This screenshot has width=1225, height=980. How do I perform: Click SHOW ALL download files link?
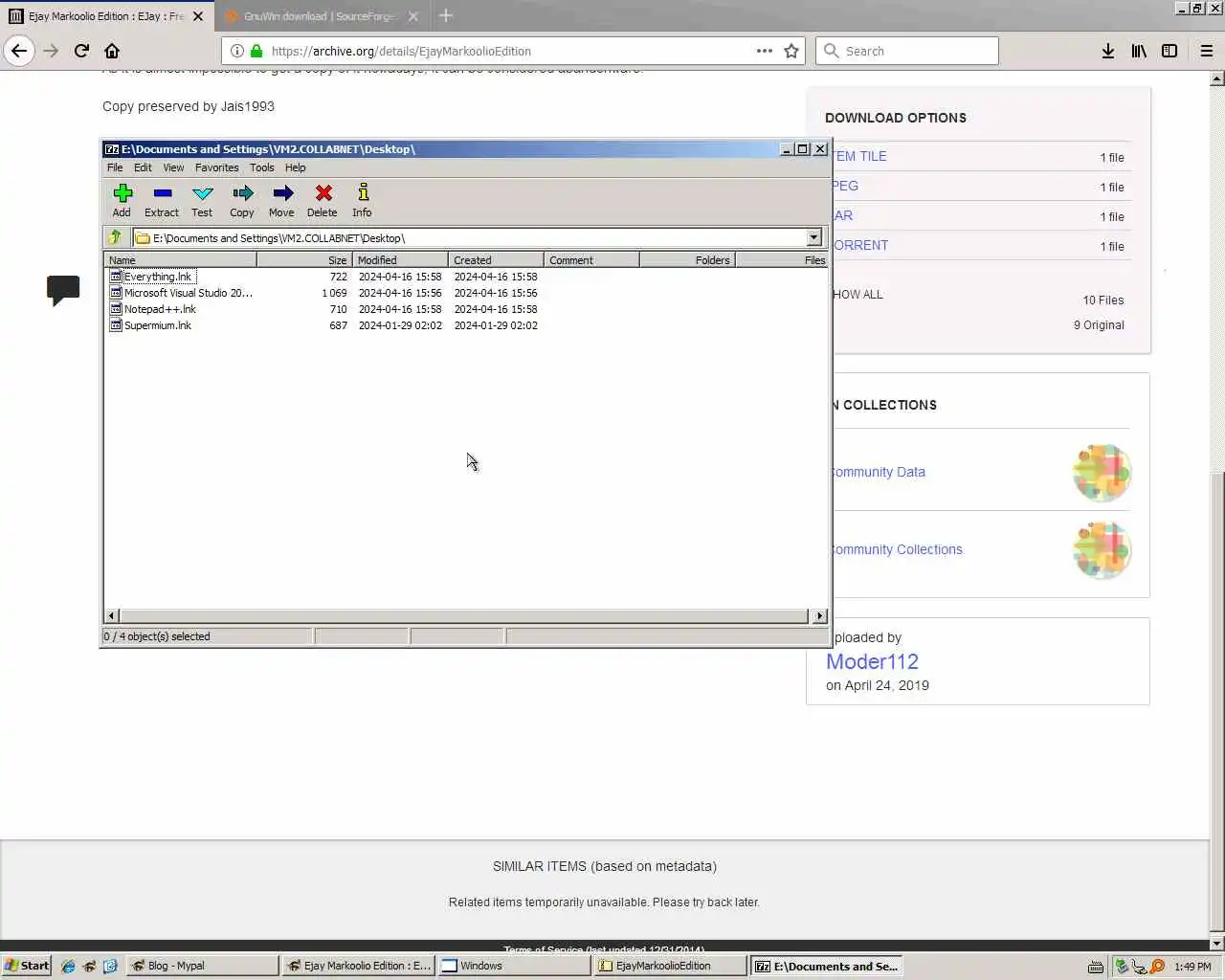pyautogui.click(x=857, y=295)
